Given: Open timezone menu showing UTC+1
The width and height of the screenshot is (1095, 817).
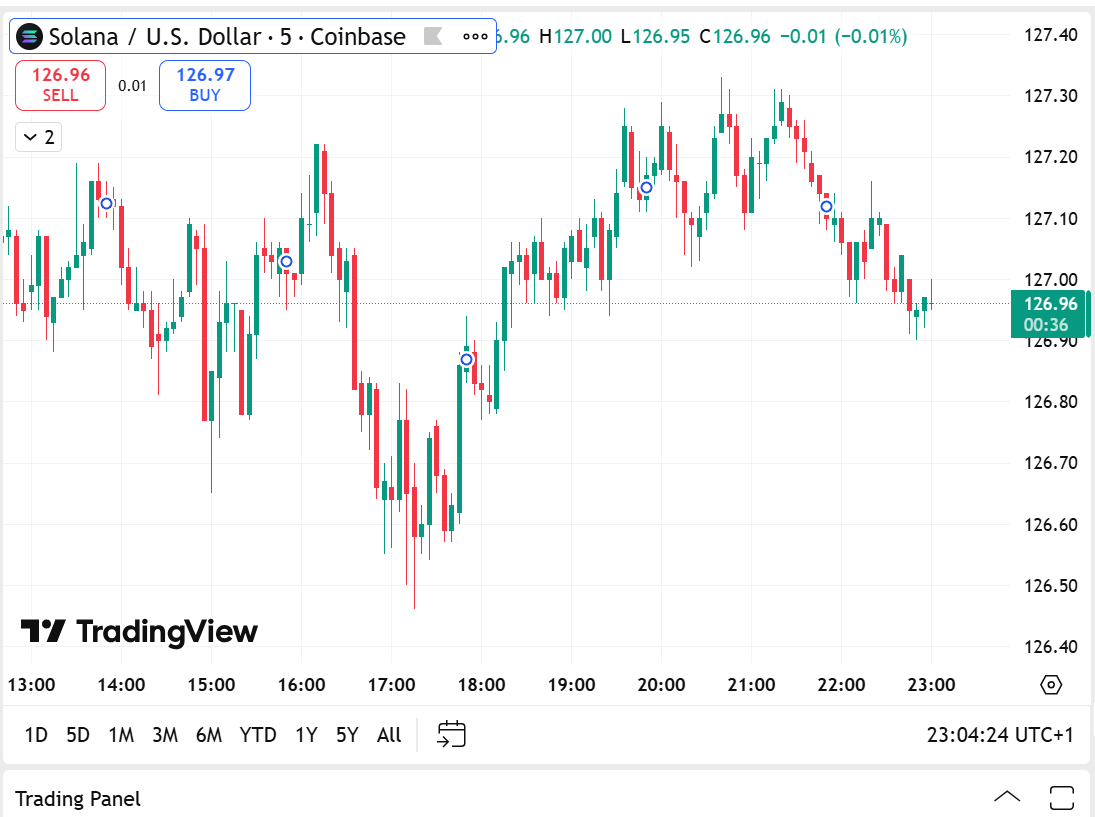Looking at the screenshot, I should click(1000, 735).
